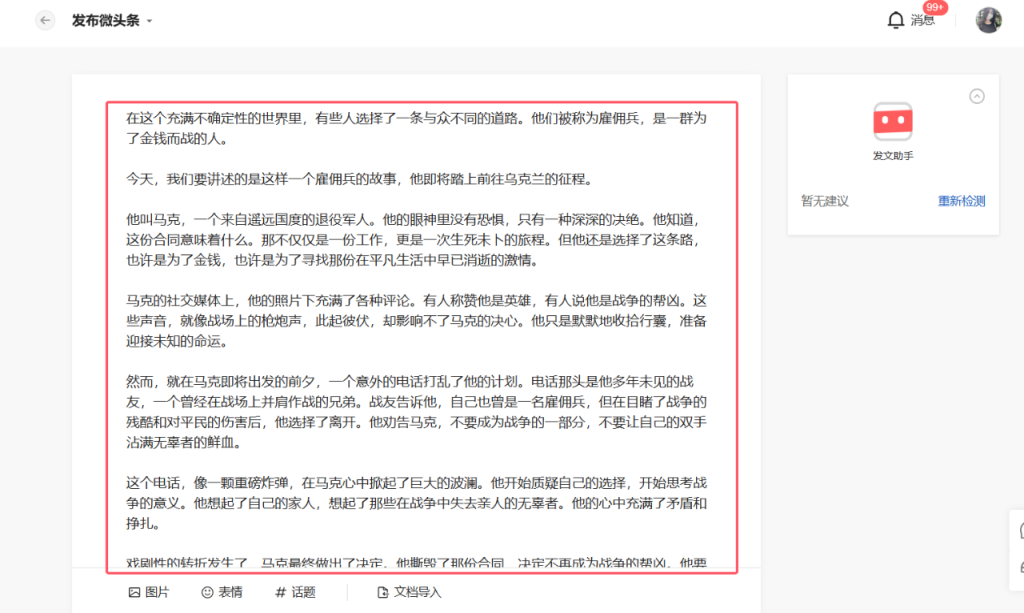Screen dimensions: 1024x613
Task: Click the red 发文助手 assistant icon
Action: pos(891,119)
